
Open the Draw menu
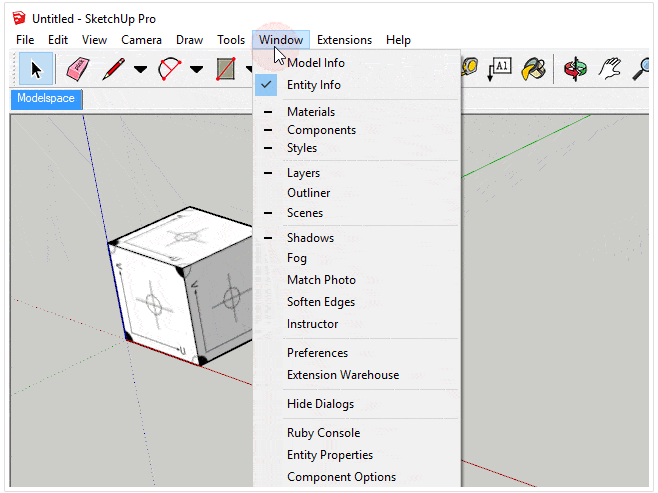pyautogui.click(x=189, y=40)
